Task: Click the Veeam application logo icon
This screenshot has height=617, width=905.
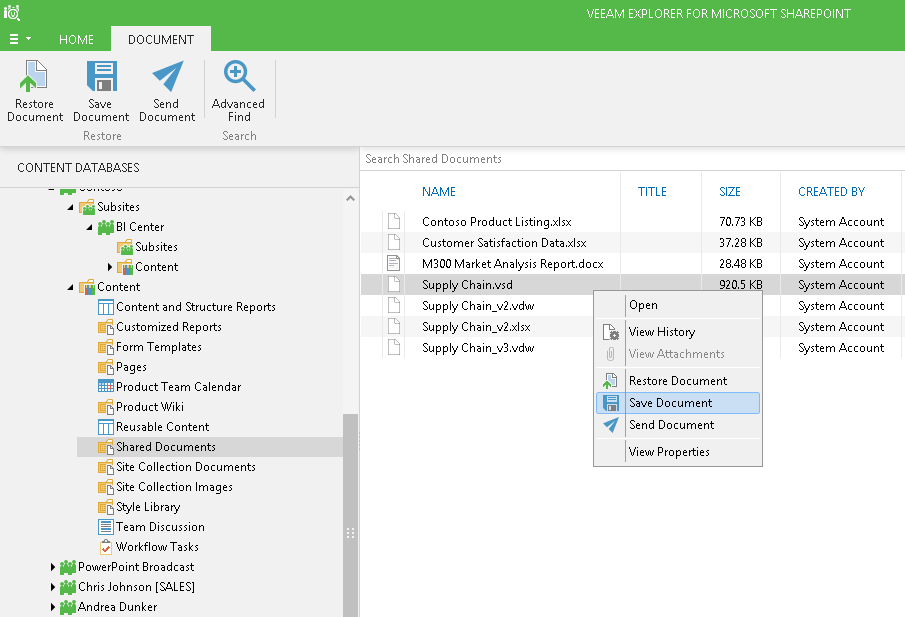Action: (12, 12)
